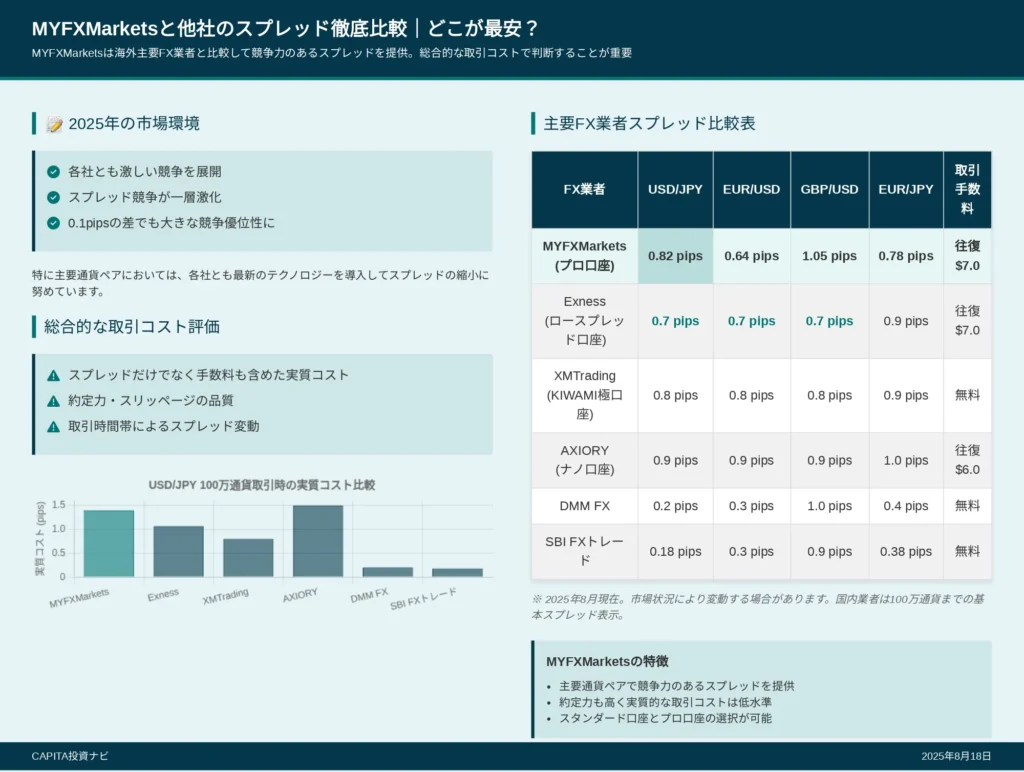Viewport: 1024px width, 772px height.
Task: Click the 2025年8月18日 date in footer
Action: click(x=956, y=756)
